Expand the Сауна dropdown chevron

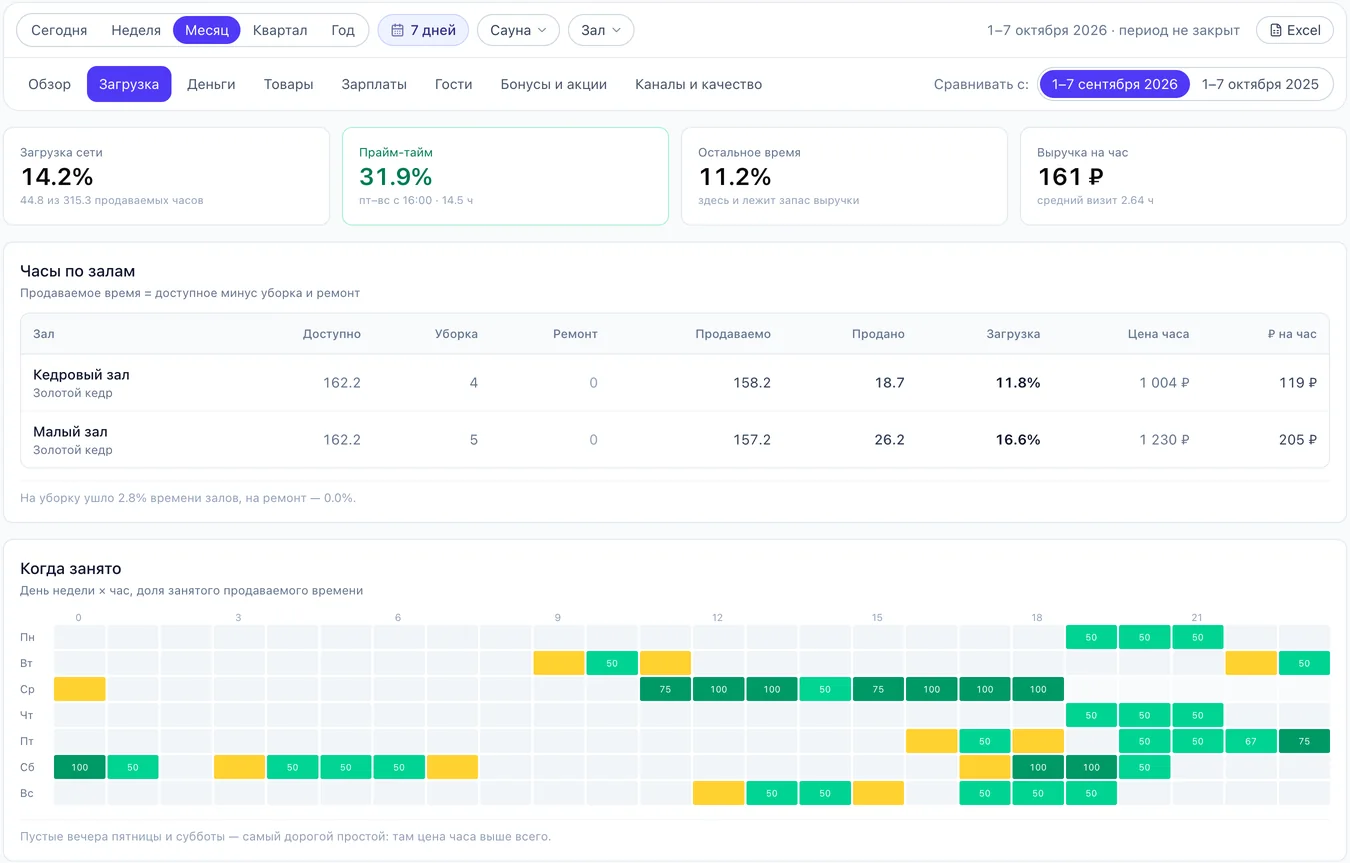542,30
